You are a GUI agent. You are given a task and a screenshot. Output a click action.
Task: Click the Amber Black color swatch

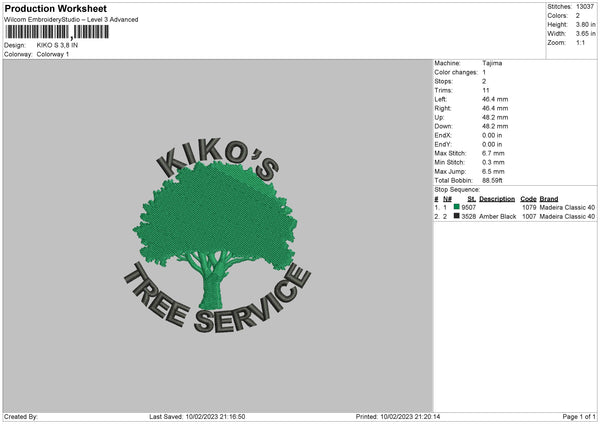pyautogui.click(x=457, y=216)
